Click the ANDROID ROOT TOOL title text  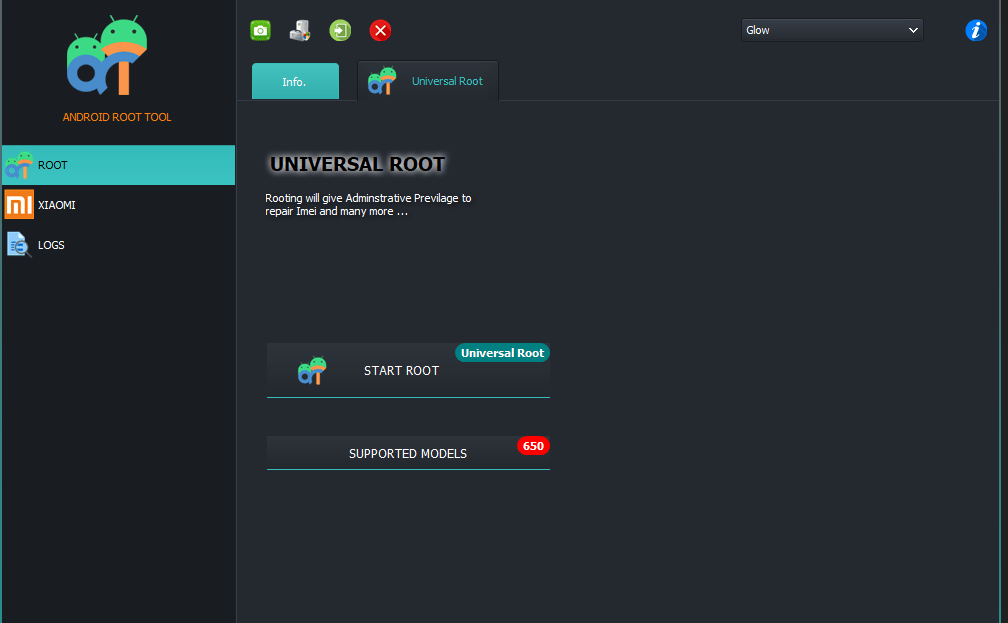[117, 117]
